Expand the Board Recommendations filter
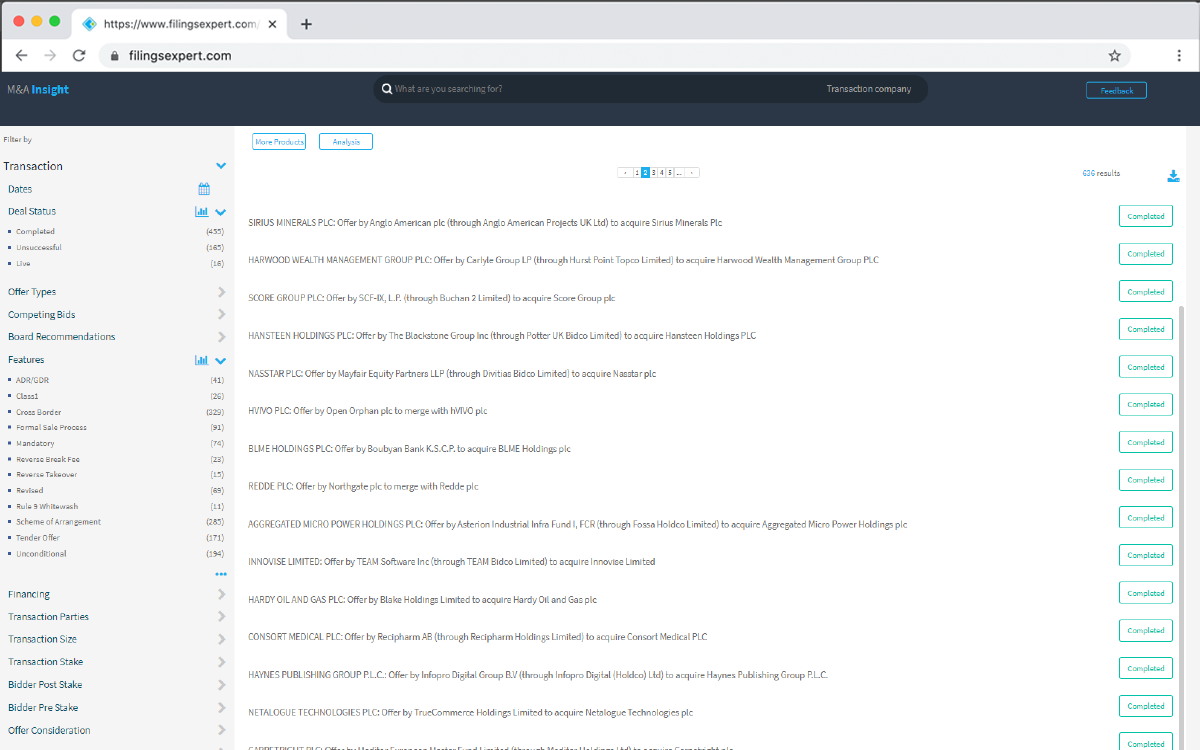This screenshot has width=1200, height=750. 222,337
